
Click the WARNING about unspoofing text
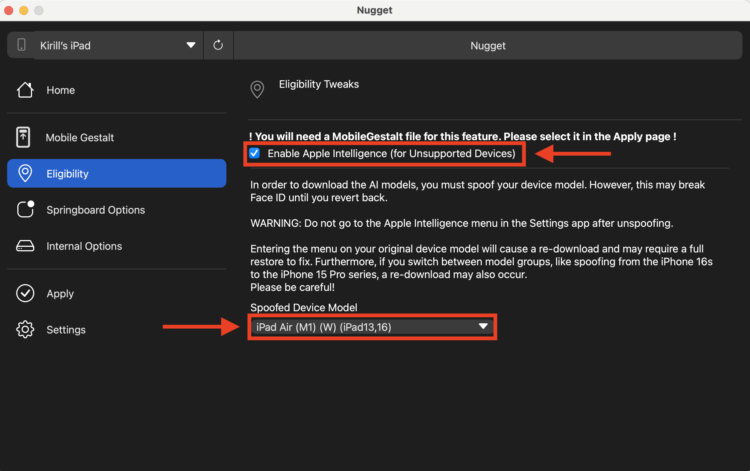[x=462, y=223]
